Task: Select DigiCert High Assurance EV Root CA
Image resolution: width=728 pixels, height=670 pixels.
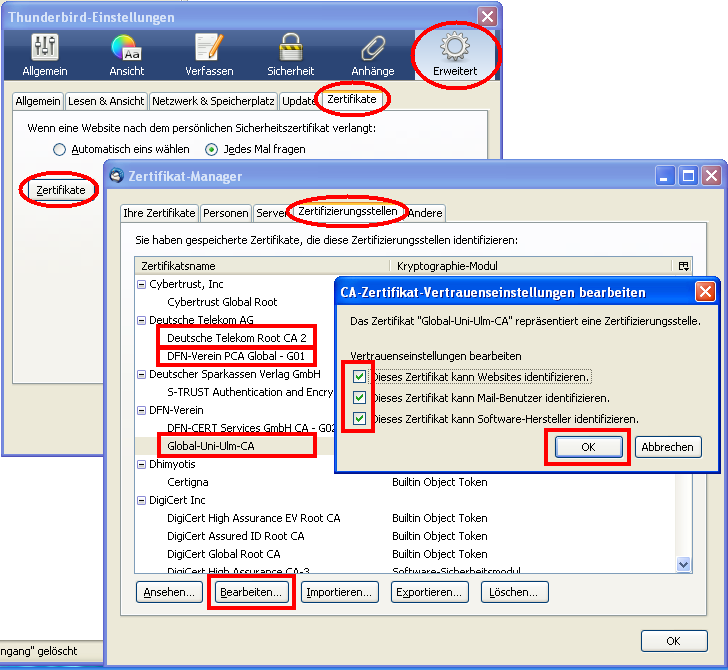Action: coord(254,518)
